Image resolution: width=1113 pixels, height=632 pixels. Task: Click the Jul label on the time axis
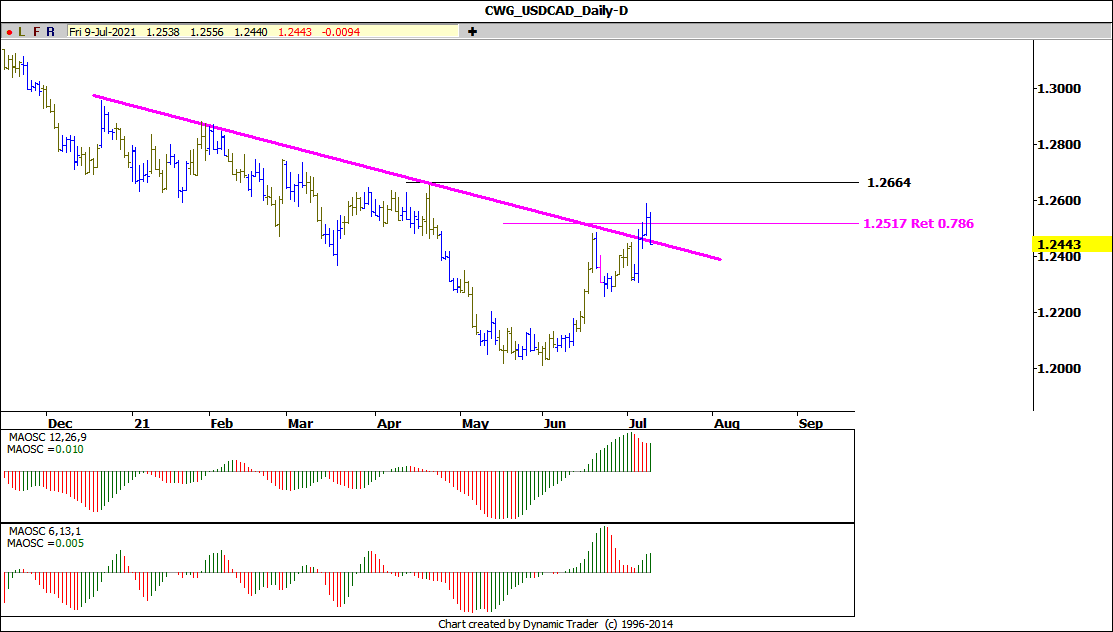pos(638,423)
